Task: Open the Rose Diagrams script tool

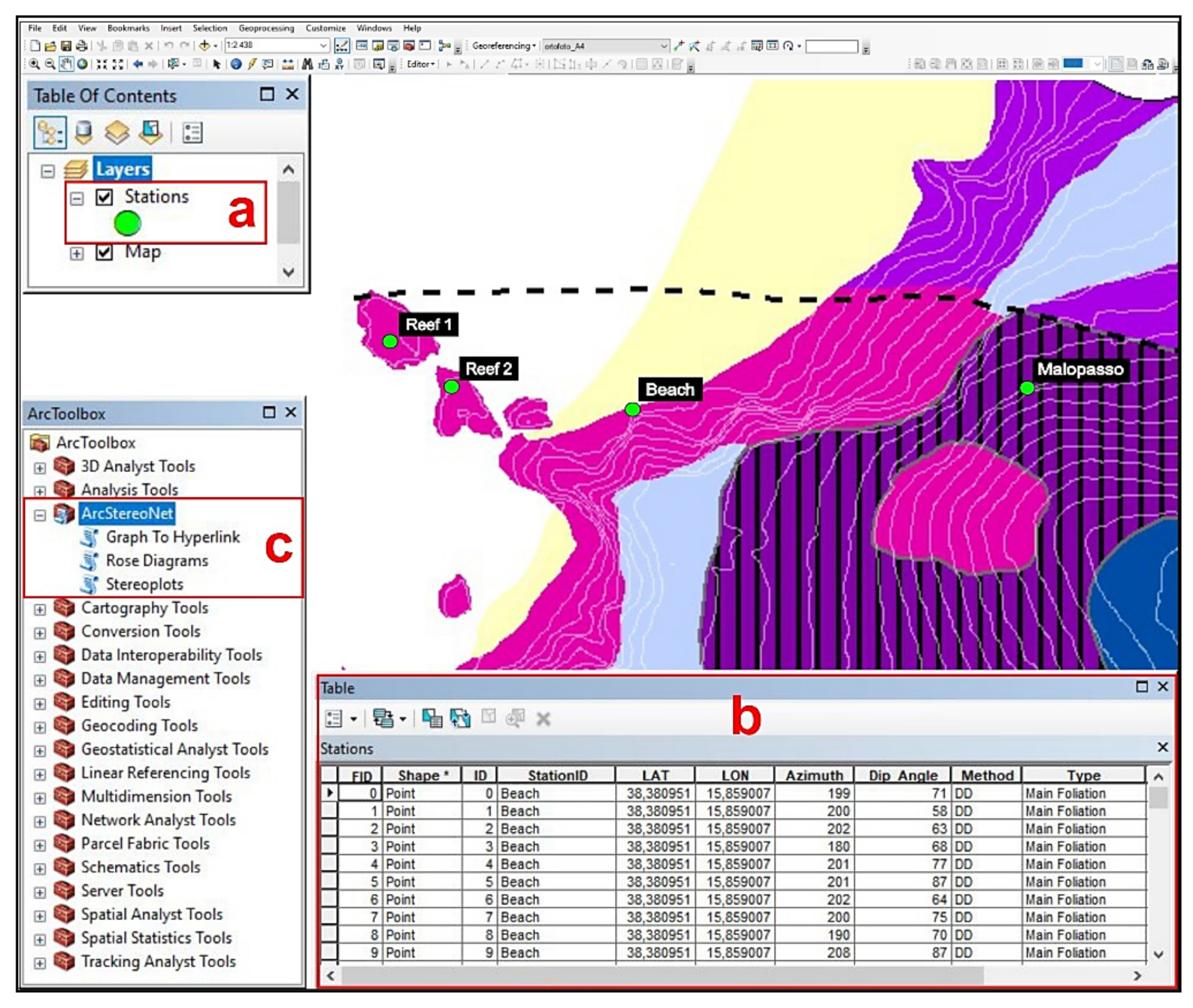Action: pyautogui.click(x=156, y=561)
